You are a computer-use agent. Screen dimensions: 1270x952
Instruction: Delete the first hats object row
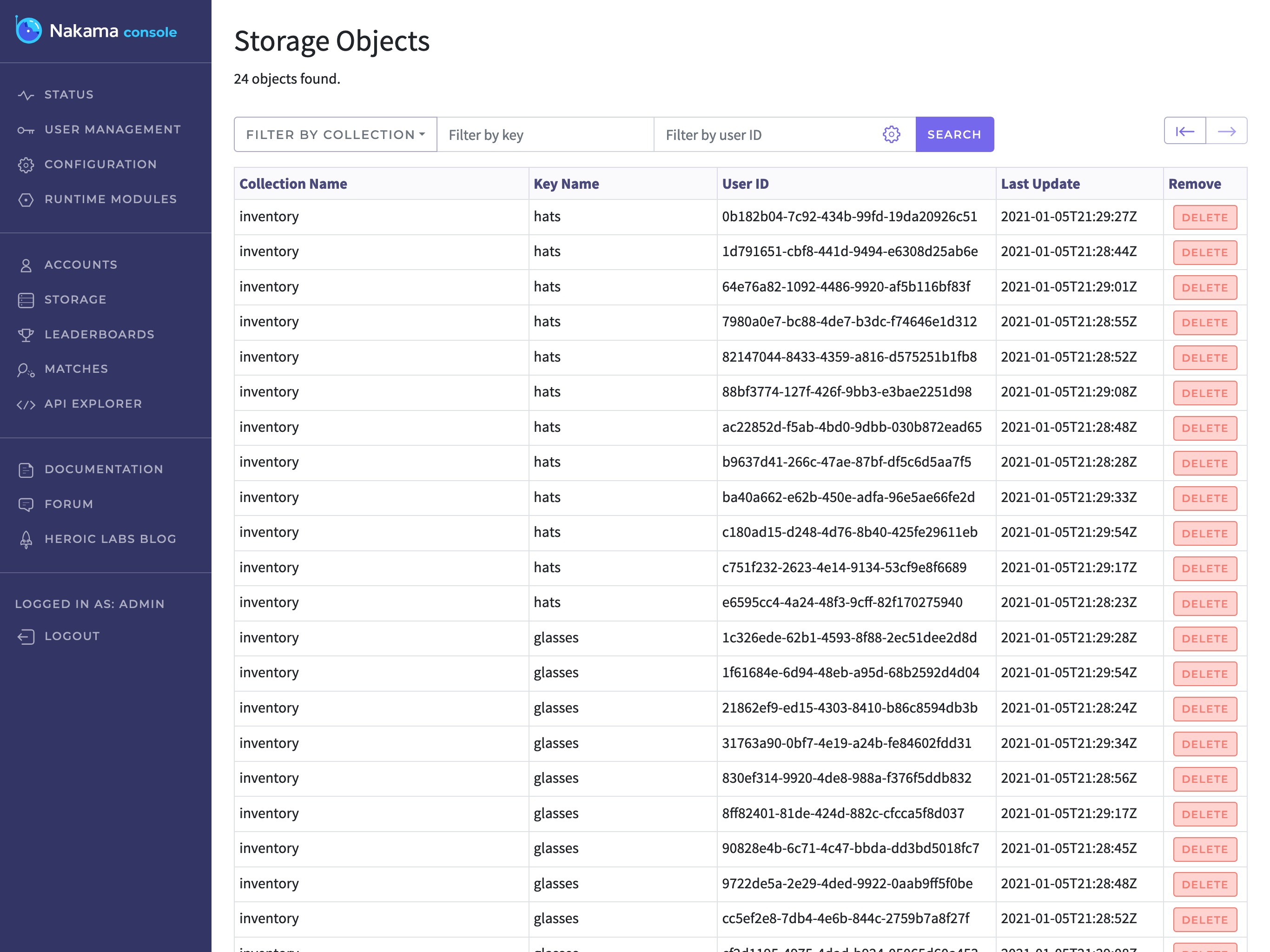(1204, 218)
